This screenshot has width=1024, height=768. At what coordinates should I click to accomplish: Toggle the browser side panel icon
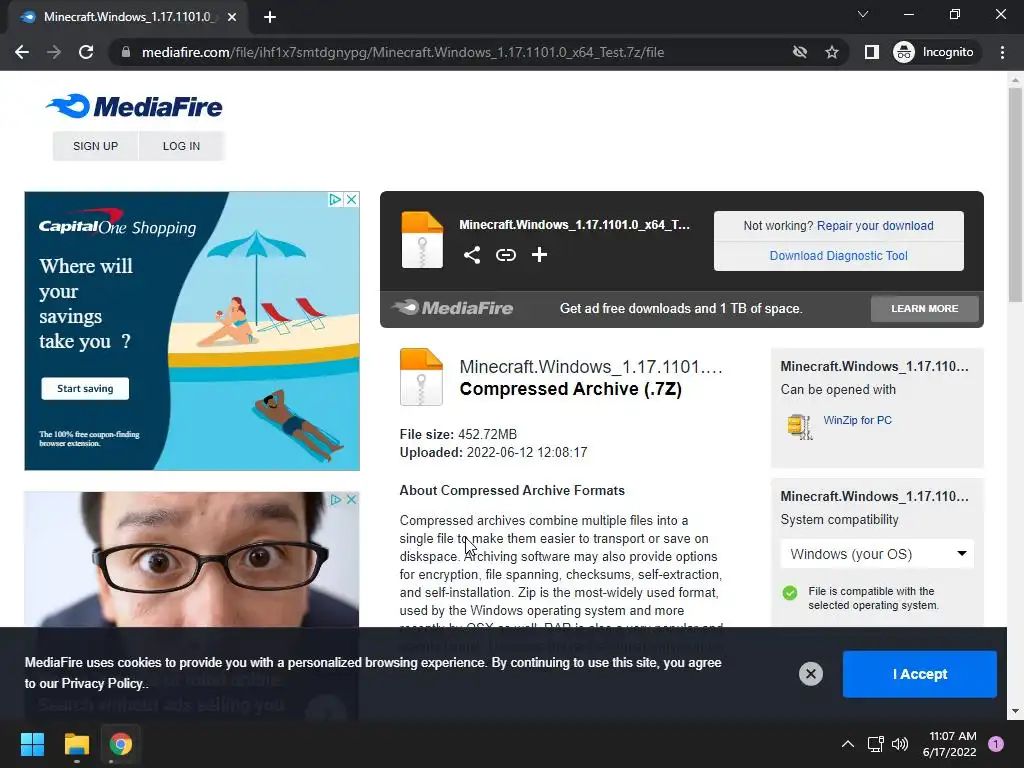tap(871, 52)
